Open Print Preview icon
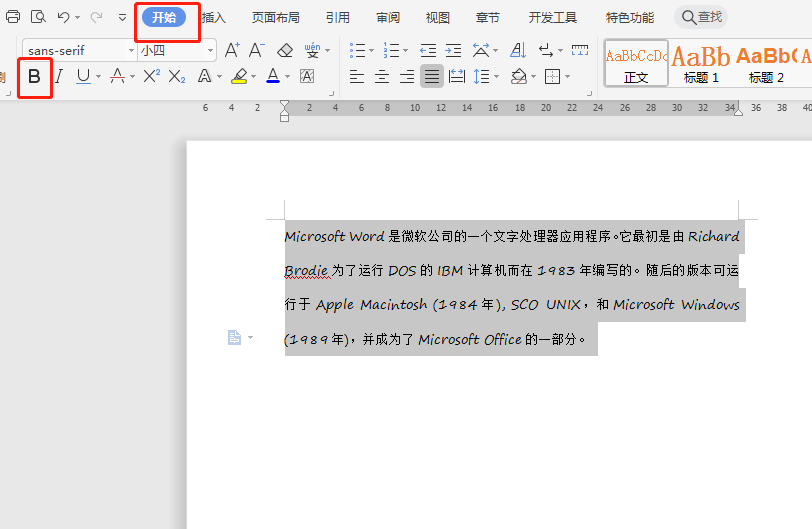812x529 pixels. (x=38, y=17)
